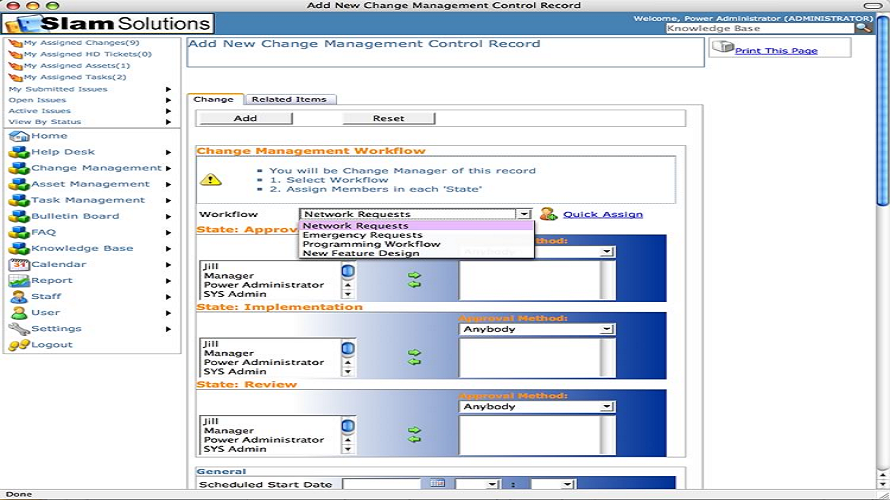The width and height of the screenshot is (890, 500).
Task: Select SYS Admin in the Approval member list
Action: pos(235,294)
